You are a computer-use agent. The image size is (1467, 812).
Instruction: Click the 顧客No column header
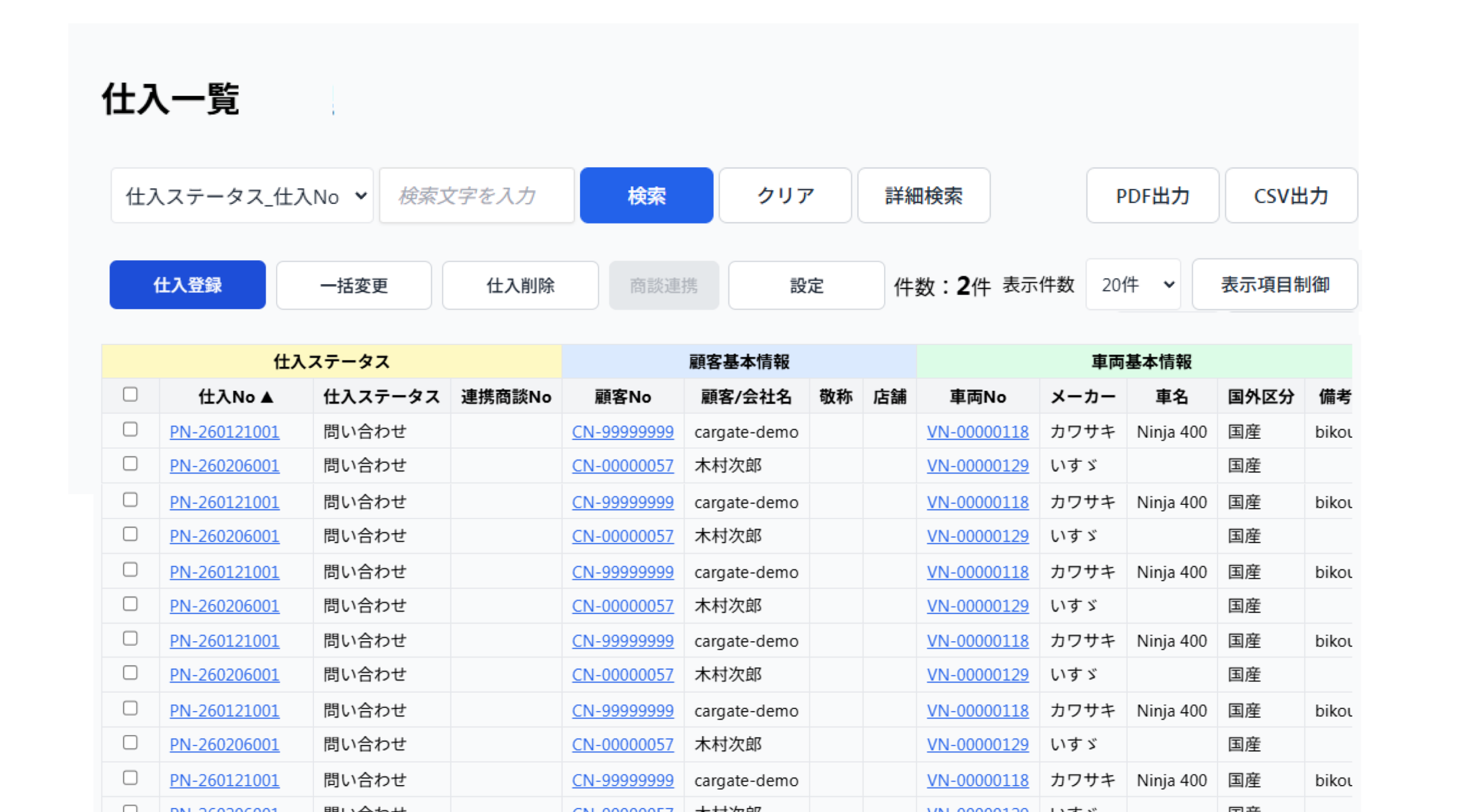(x=622, y=397)
